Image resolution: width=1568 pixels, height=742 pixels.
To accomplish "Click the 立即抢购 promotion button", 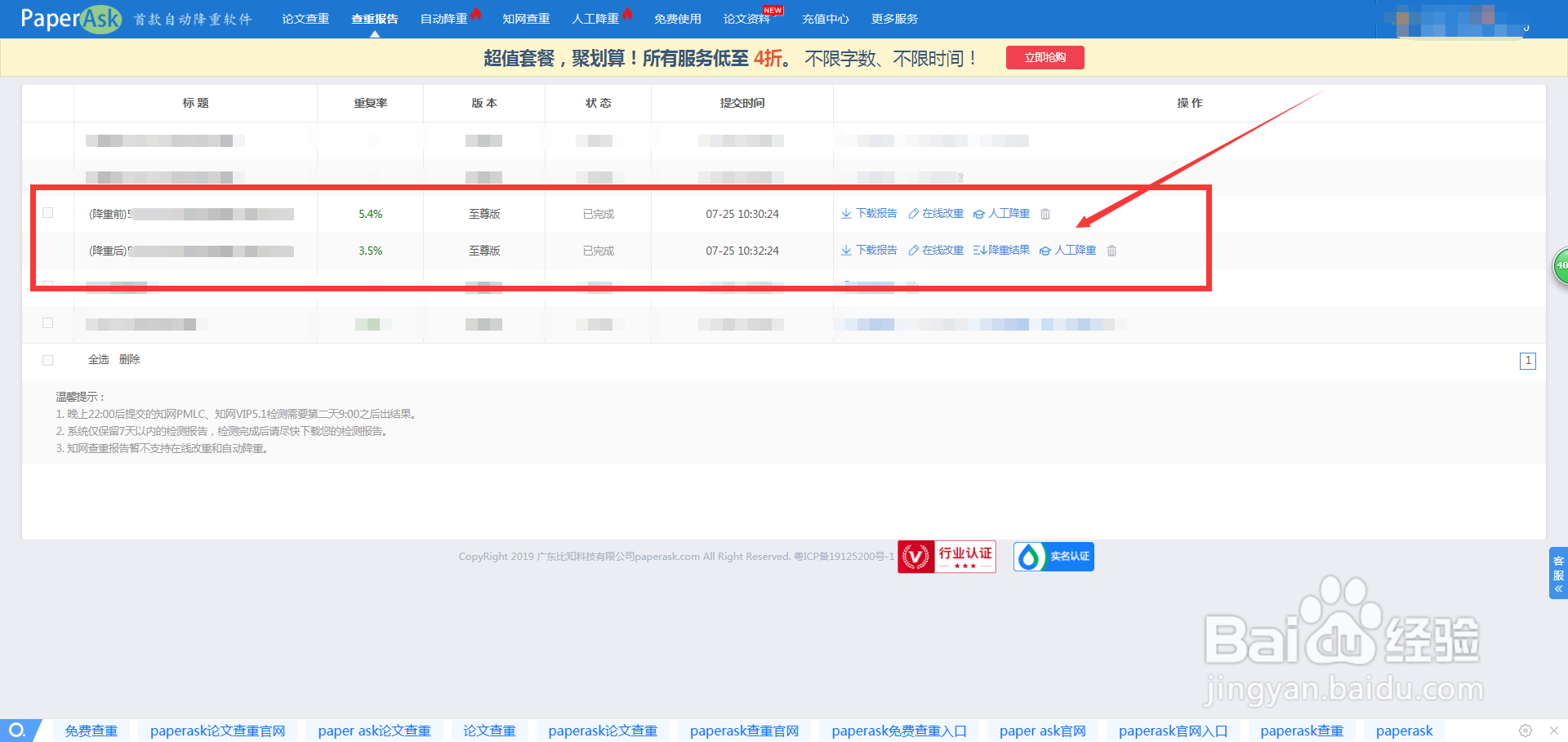I will (x=1045, y=57).
